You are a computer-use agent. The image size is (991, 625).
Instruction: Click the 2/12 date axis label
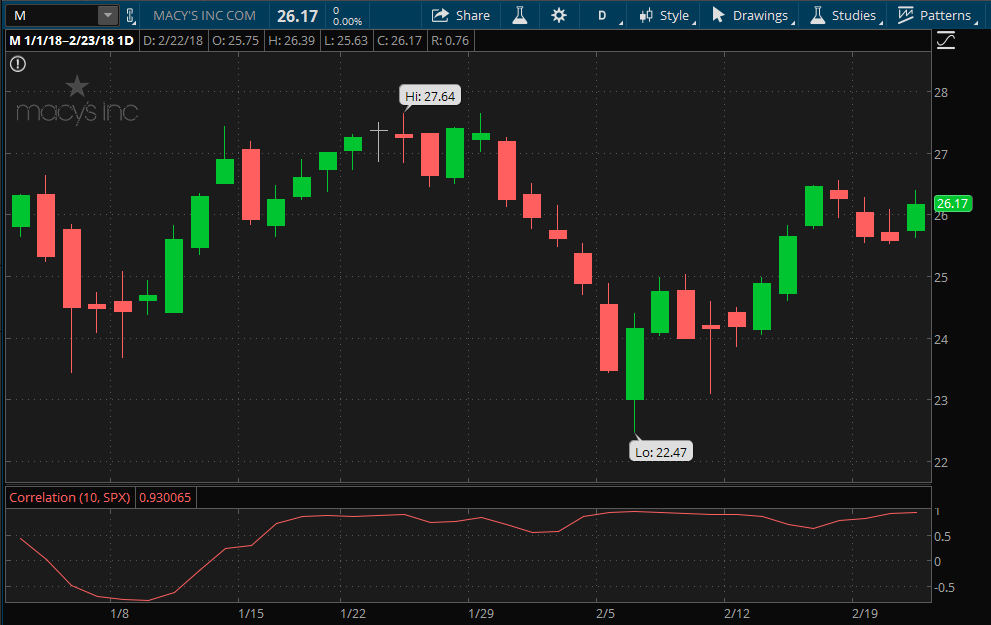pos(737,613)
